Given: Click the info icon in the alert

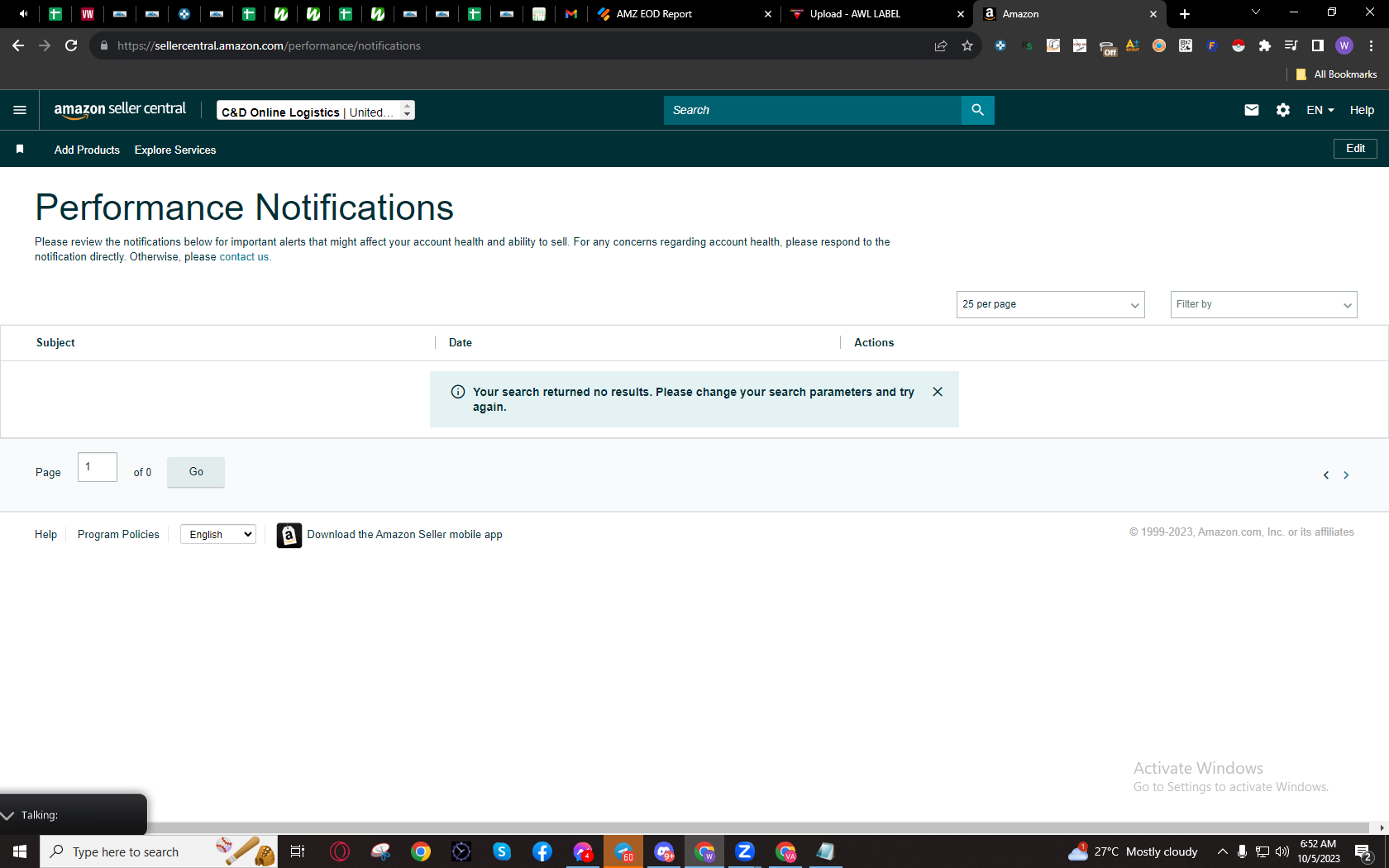Looking at the screenshot, I should (x=458, y=392).
